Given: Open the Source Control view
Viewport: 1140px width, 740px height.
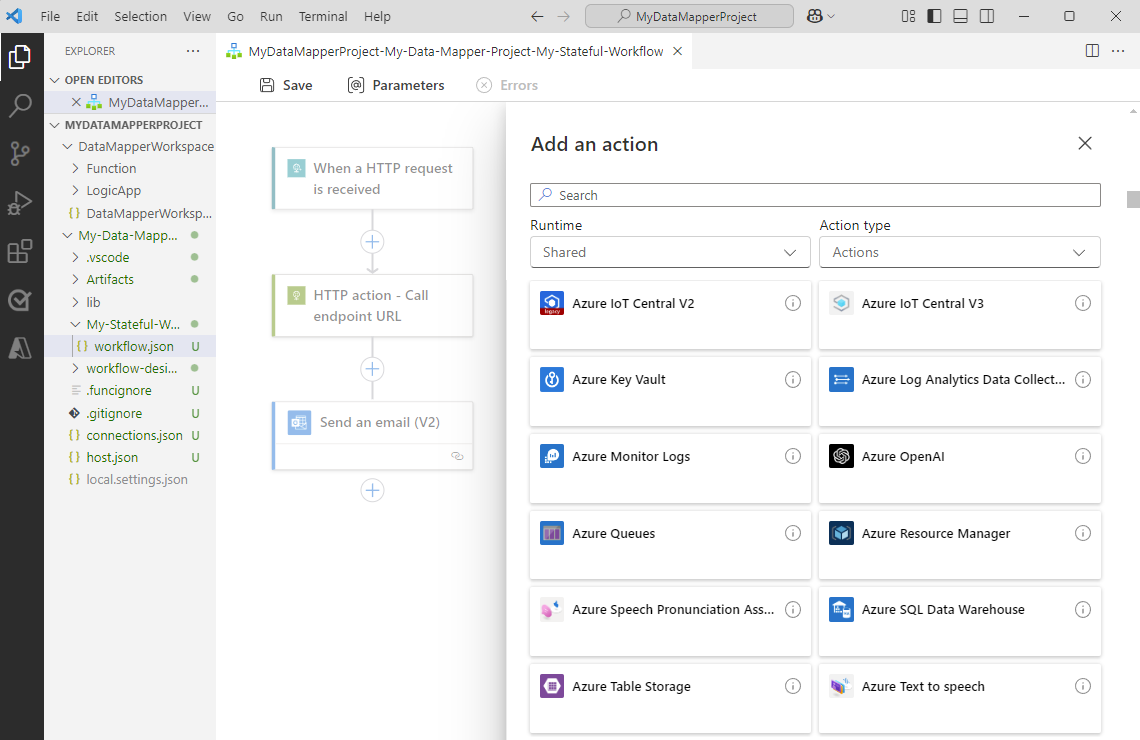Looking at the screenshot, I should (x=21, y=153).
